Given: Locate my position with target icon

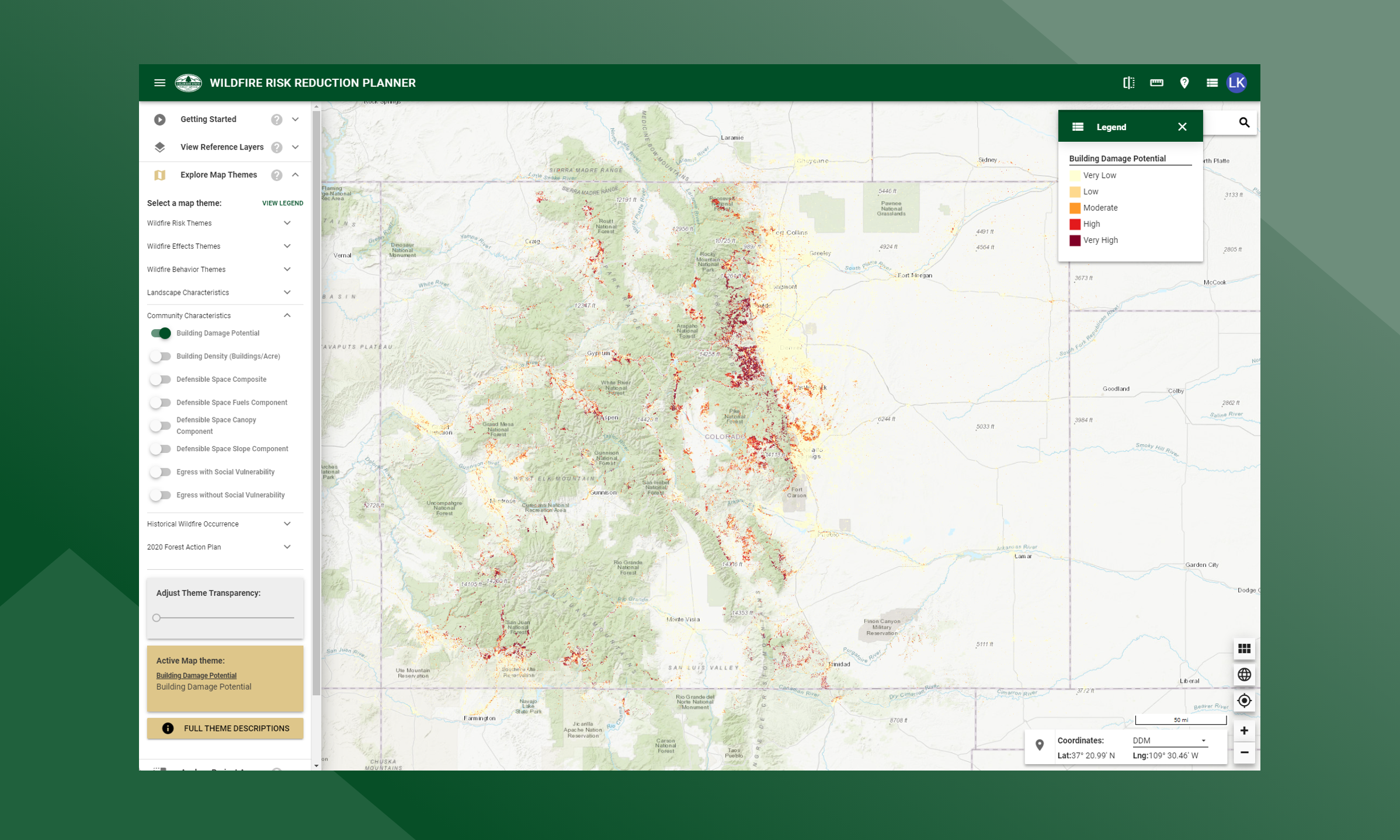Looking at the screenshot, I should (1244, 700).
